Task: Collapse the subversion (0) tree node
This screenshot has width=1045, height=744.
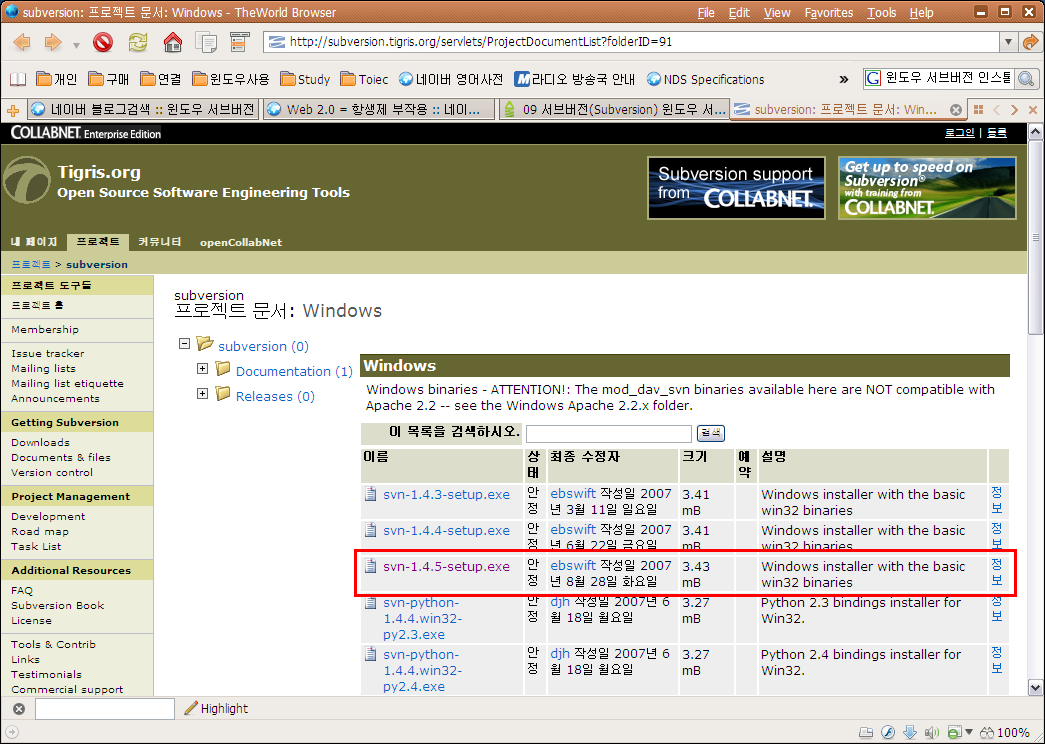Action: [185, 344]
